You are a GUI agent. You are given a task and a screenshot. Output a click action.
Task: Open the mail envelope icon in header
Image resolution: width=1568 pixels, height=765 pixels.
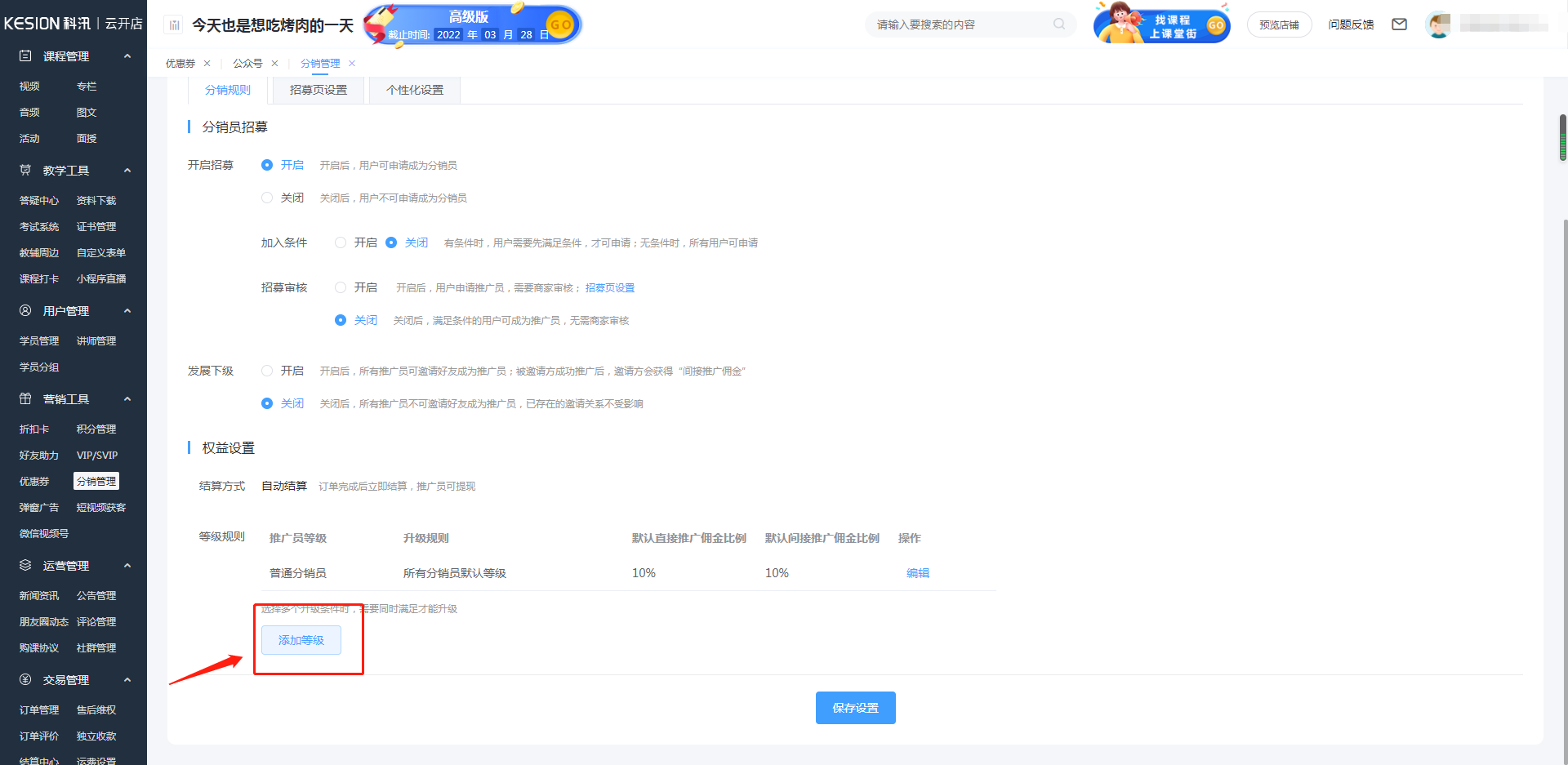1400,24
